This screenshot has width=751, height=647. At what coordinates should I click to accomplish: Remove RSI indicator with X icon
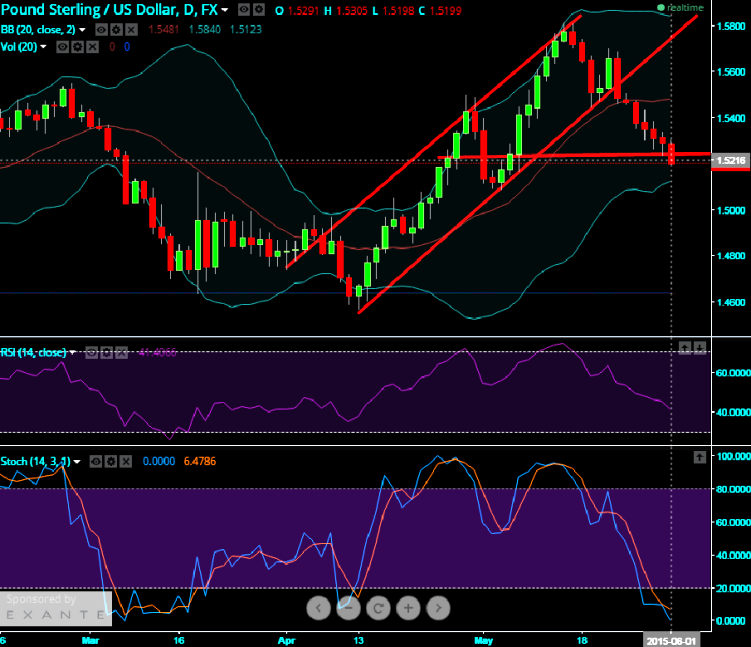[122, 353]
